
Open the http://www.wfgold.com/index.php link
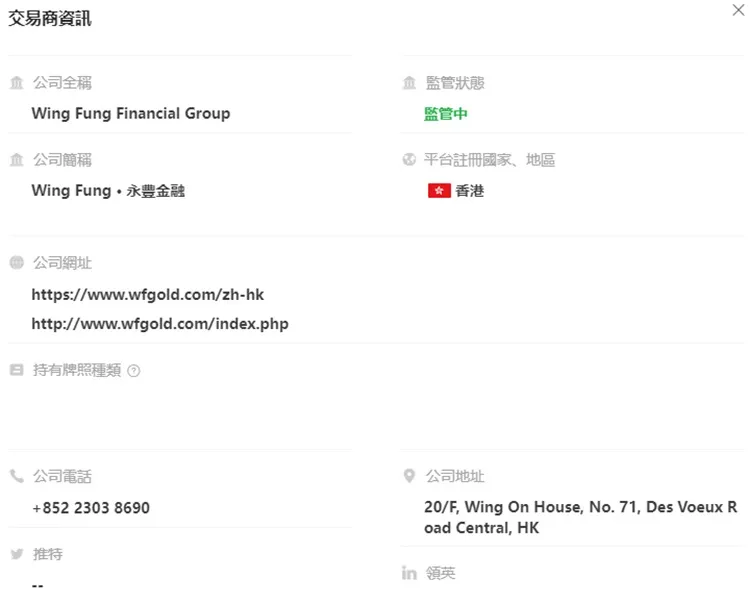tap(160, 324)
